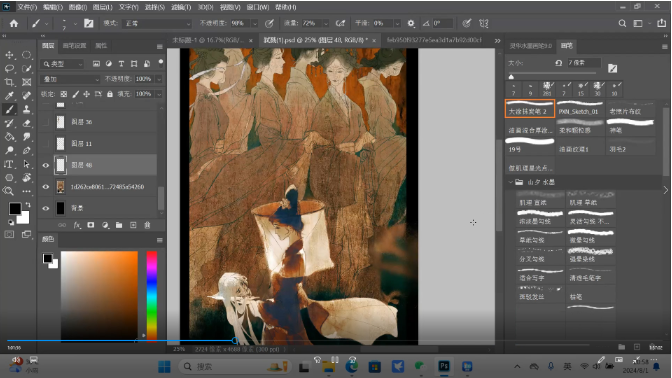Screen dimensions: 672x378
Task: Show the 图层 11 layer
Action: [45, 144]
